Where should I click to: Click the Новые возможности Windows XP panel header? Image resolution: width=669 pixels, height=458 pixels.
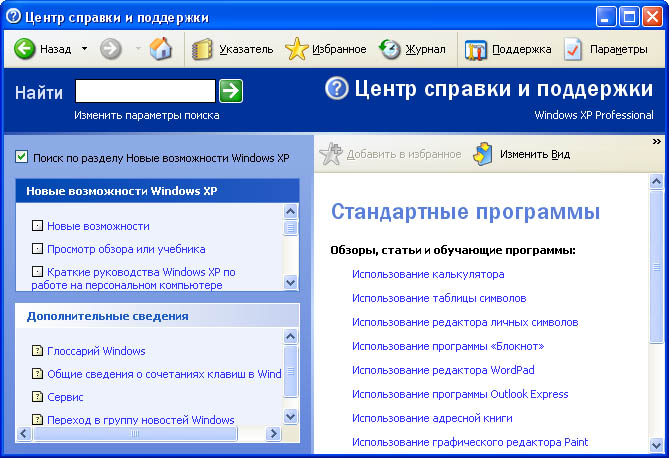click(157, 191)
